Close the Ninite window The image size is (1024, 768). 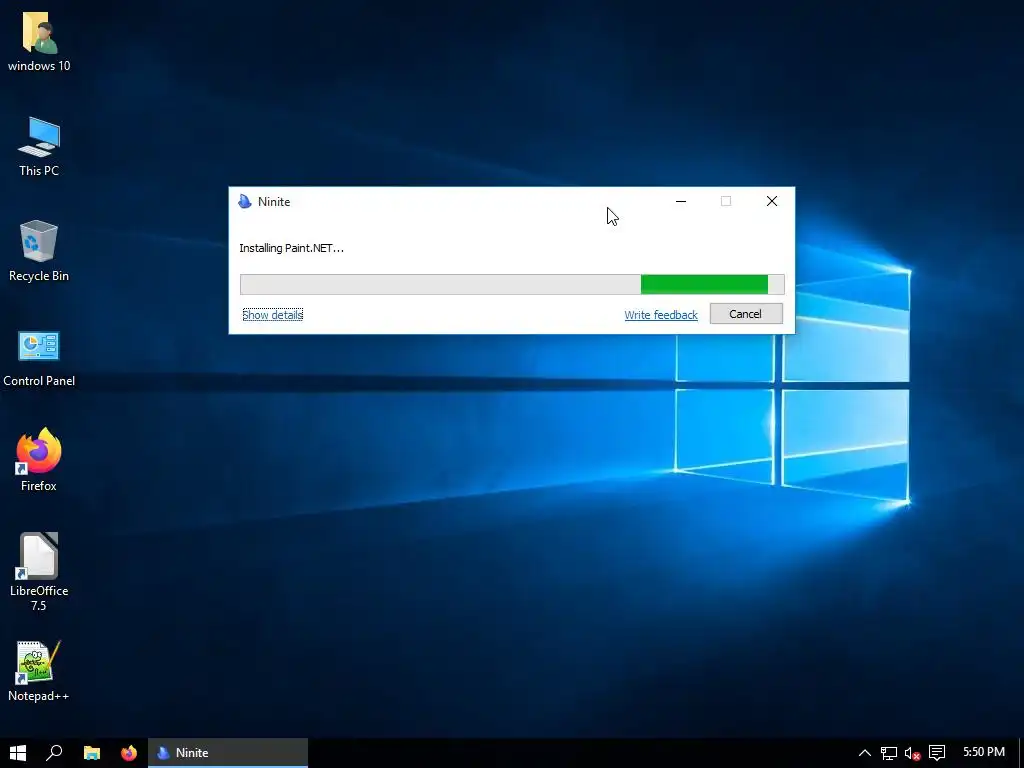(x=772, y=201)
